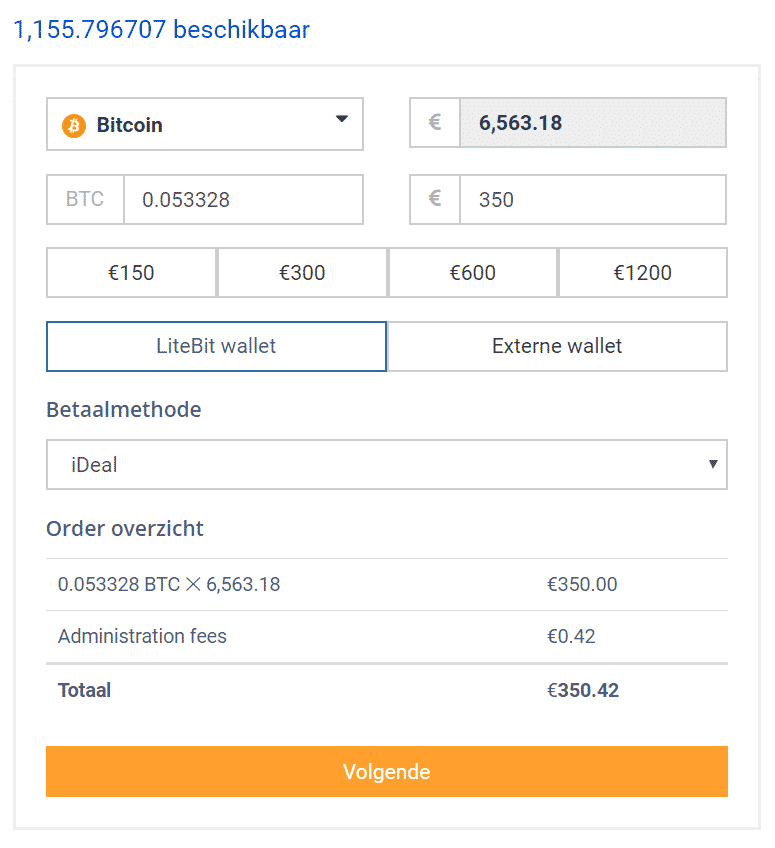This screenshot has width=775, height=848.
Task: Click the euro symbol beside the 350 amount
Action: click(435, 199)
